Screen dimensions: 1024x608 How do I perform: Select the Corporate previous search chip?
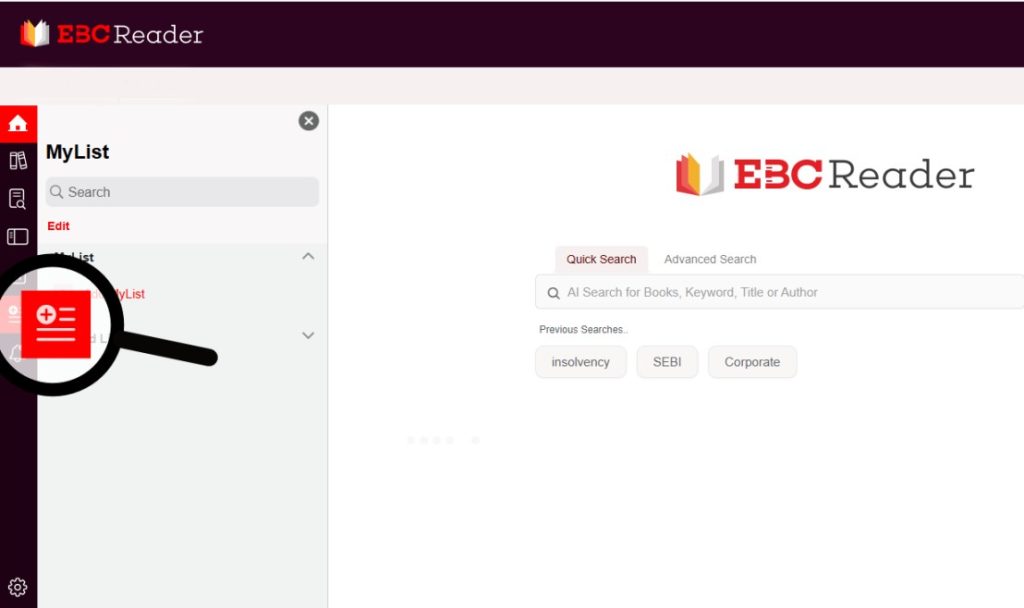click(752, 362)
